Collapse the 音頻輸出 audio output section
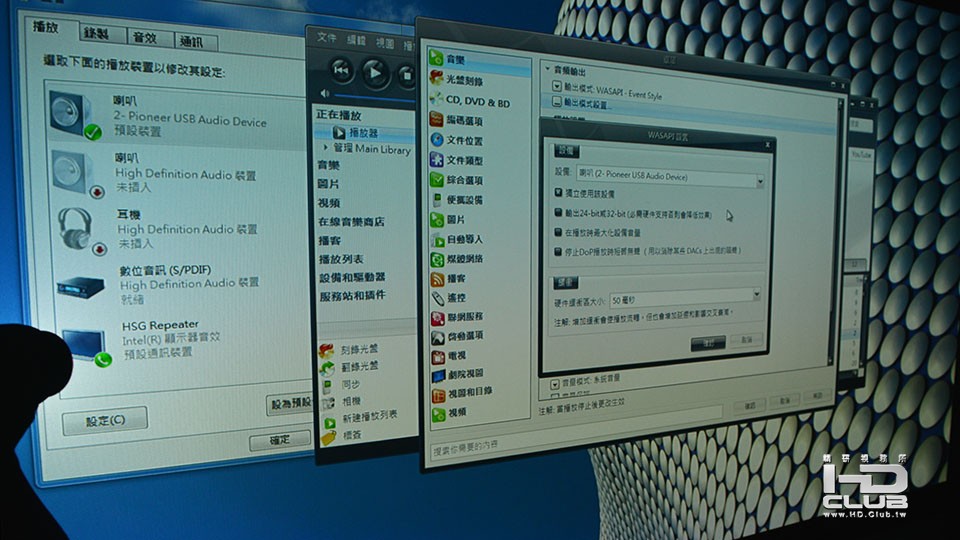Screen dimensions: 960x540 [x=548, y=69]
